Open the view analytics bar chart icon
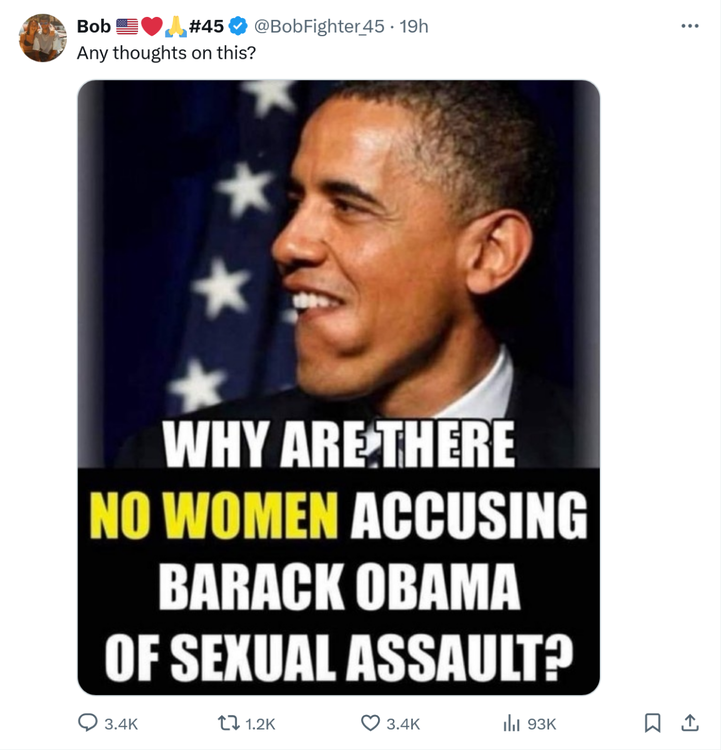721x750 pixels. coord(512,723)
